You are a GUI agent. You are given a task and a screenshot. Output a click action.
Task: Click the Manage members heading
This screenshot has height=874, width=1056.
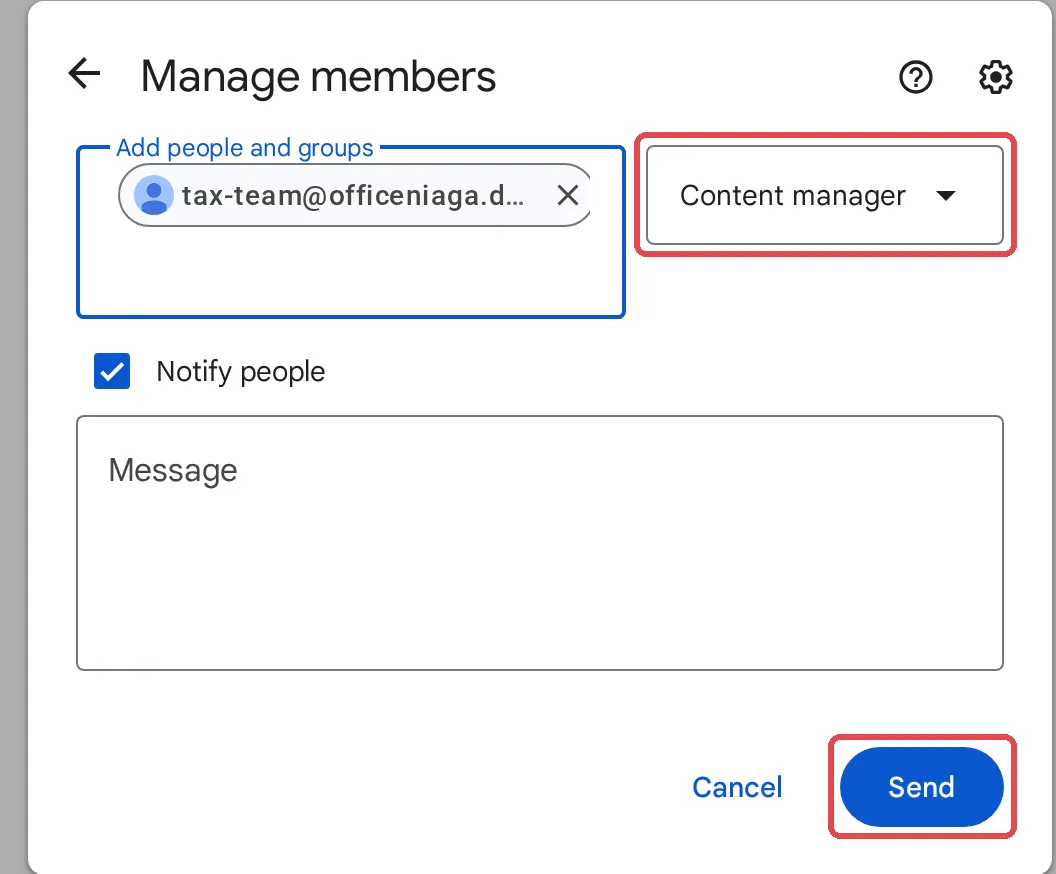click(318, 77)
